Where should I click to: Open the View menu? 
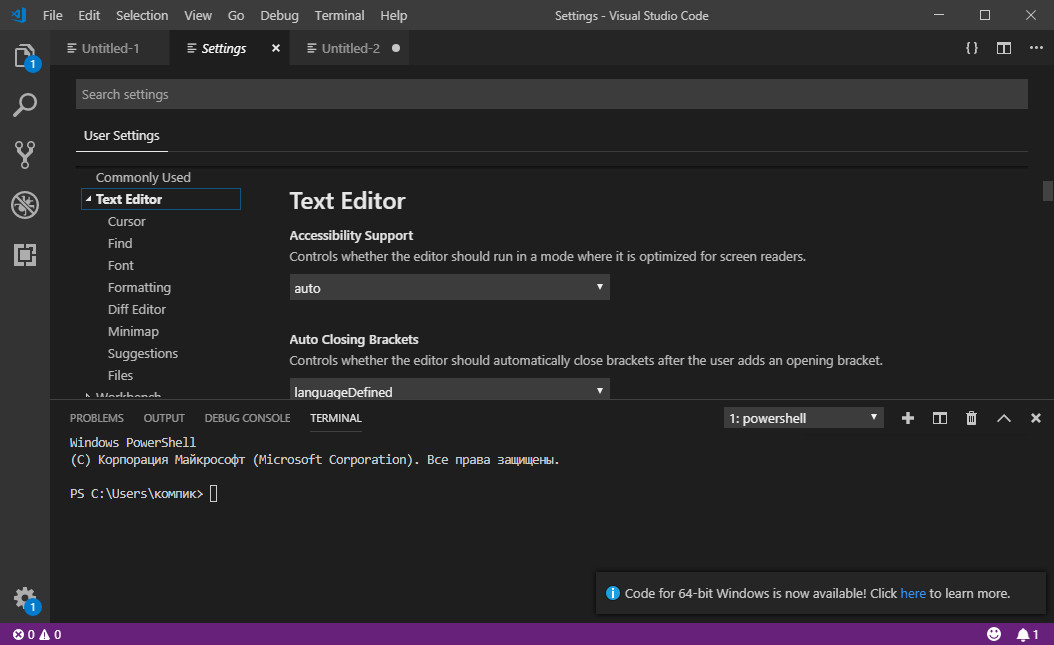click(x=198, y=15)
